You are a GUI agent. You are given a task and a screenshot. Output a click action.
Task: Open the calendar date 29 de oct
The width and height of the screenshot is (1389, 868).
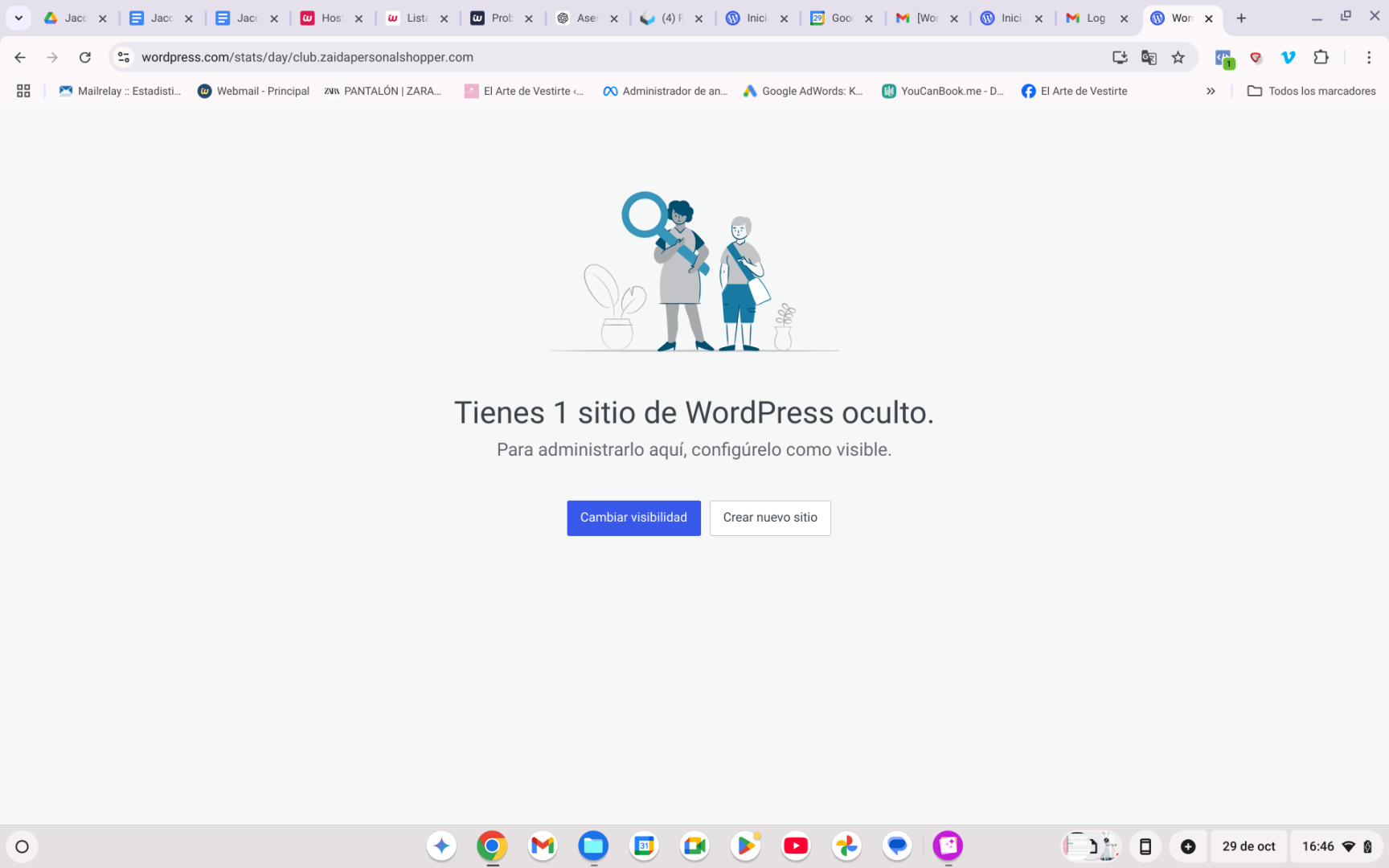tap(1248, 846)
